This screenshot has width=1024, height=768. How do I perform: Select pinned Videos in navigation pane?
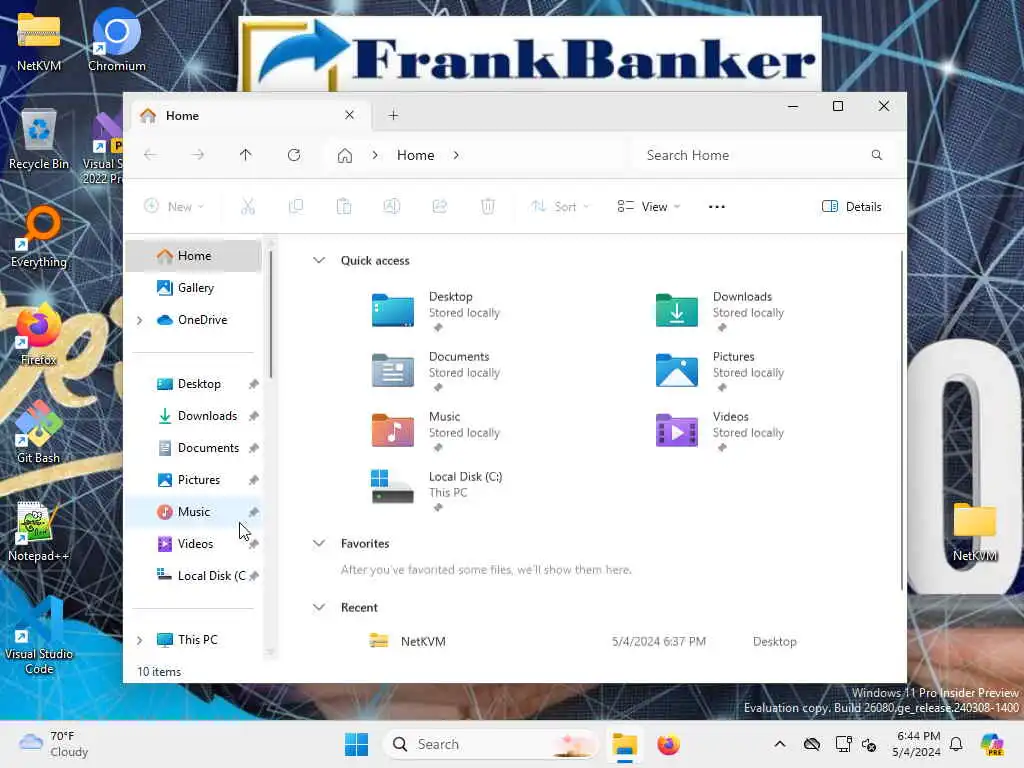pos(194,543)
